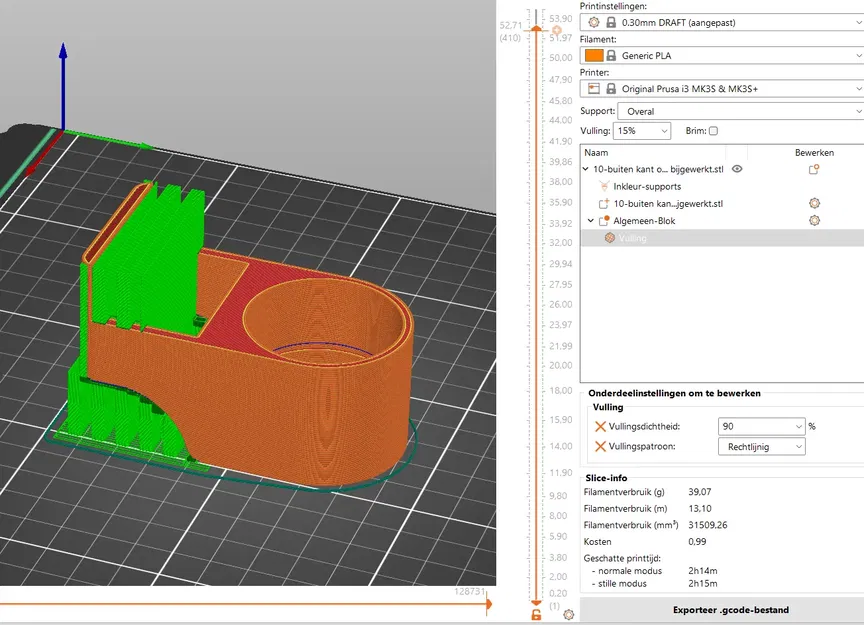Click modifier icon of Algemeen-Blok
Image resolution: width=864 pixels, height=625 pixels.
pos(604,220)
